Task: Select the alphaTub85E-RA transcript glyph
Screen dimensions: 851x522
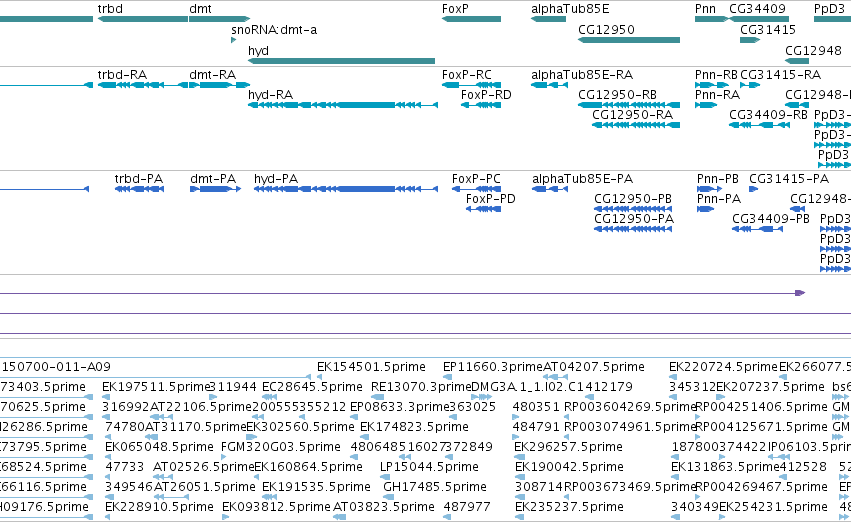Action: 549,85
